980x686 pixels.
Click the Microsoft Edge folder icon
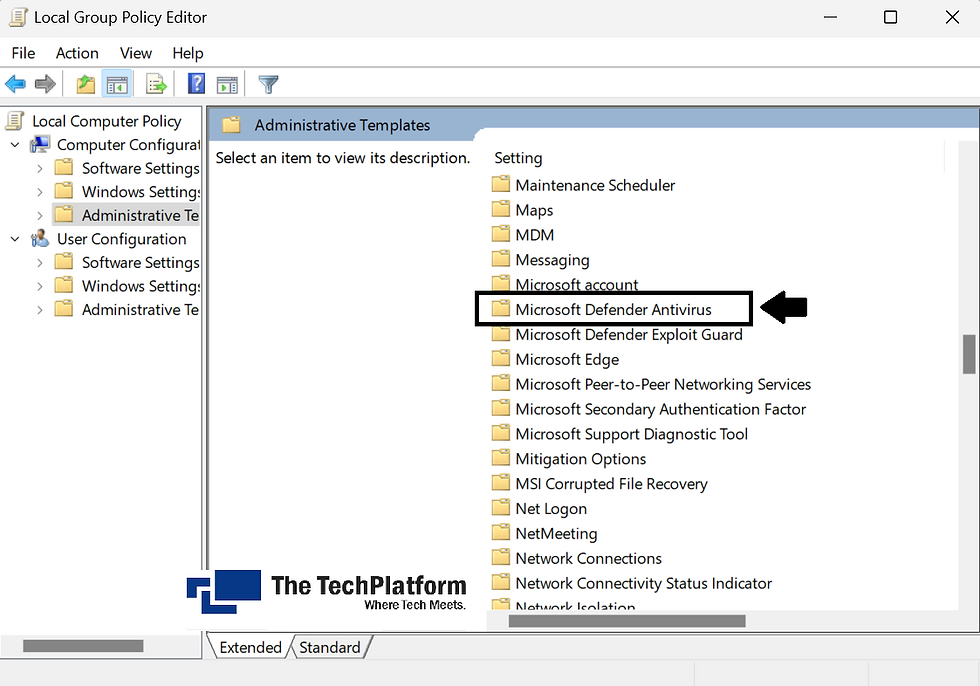pos(501,358)
